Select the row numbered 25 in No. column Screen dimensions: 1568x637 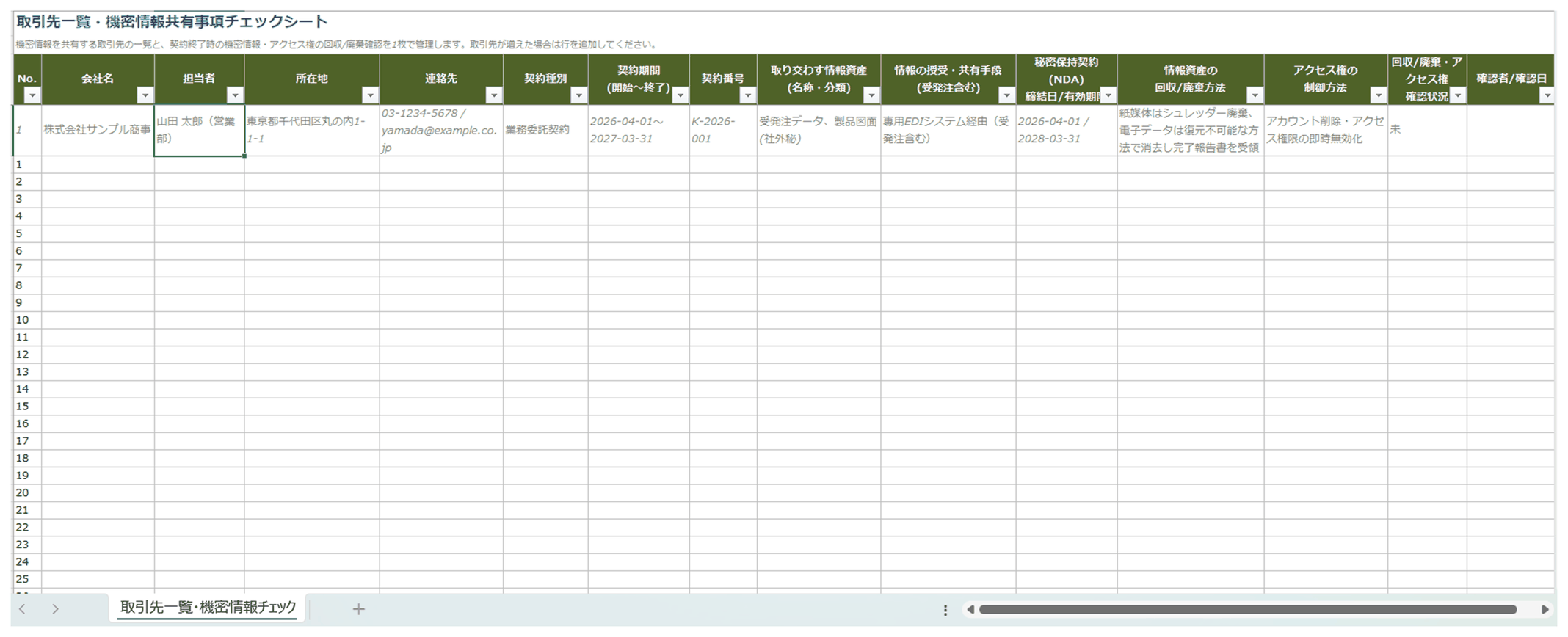tap(27, 580)
